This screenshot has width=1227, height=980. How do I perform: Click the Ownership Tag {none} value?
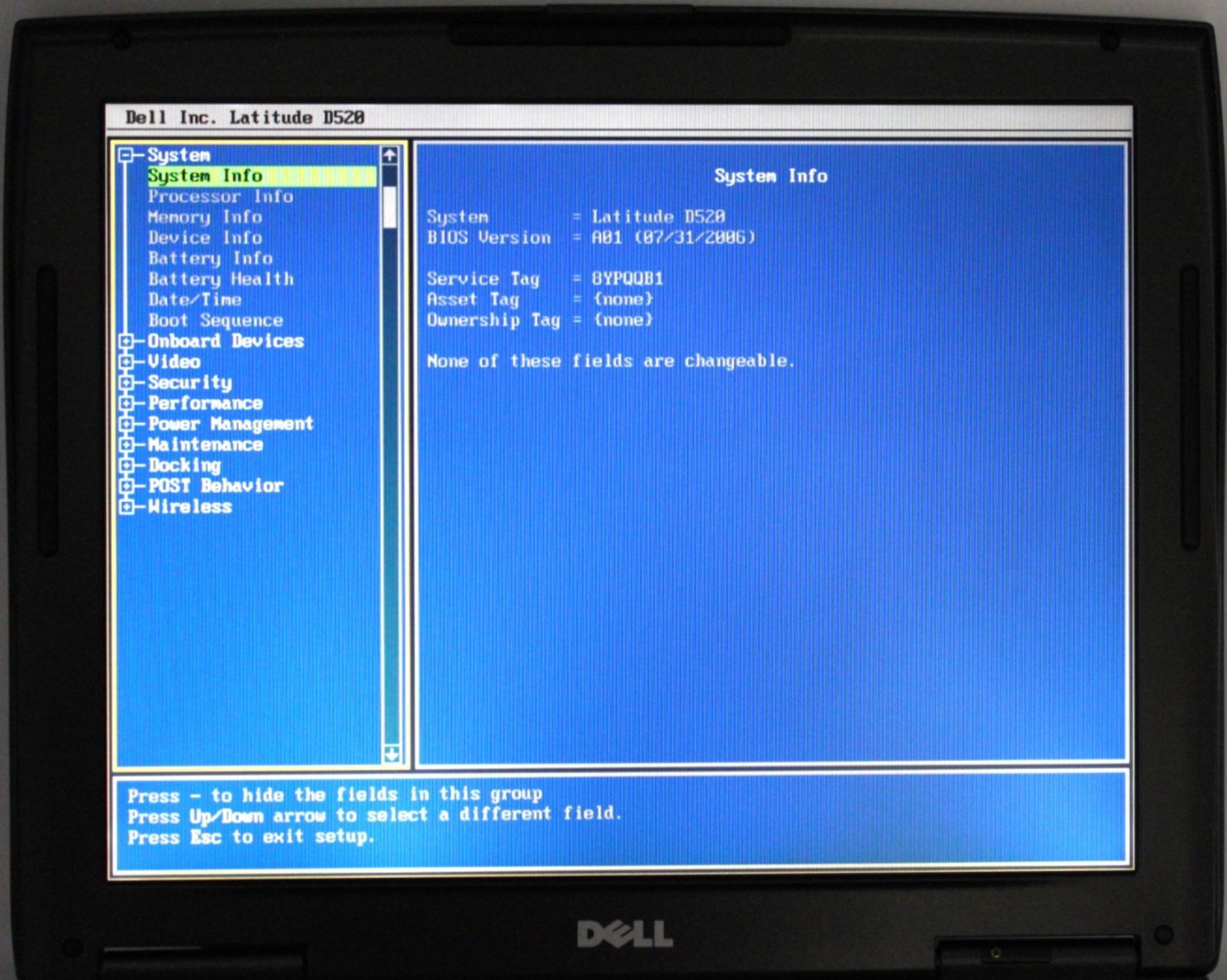point(623,321)
